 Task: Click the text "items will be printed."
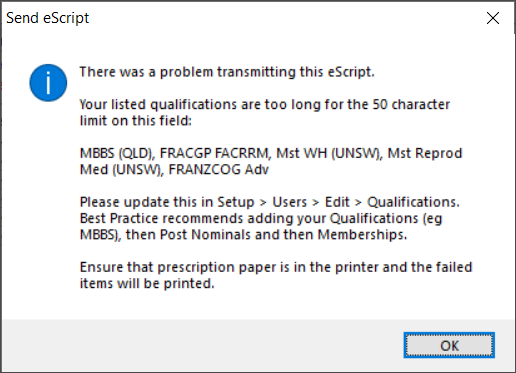pos(147,284)
